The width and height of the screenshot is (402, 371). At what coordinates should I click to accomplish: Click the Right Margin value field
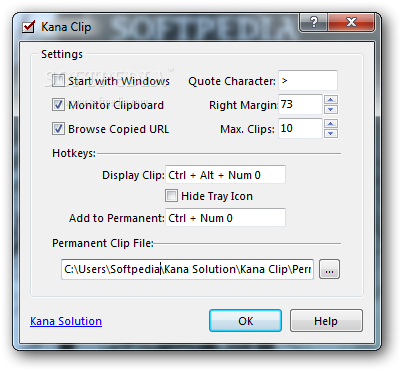pyautogui.click(x=300, y=104)
